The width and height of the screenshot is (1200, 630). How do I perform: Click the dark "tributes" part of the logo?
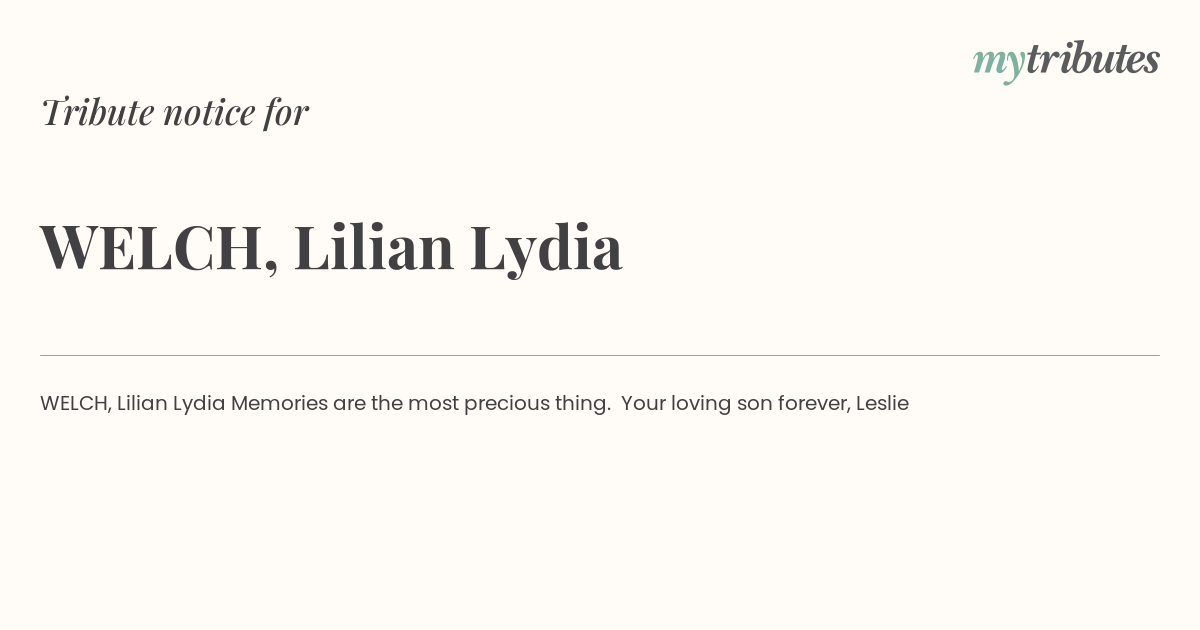click(1093, 59)
